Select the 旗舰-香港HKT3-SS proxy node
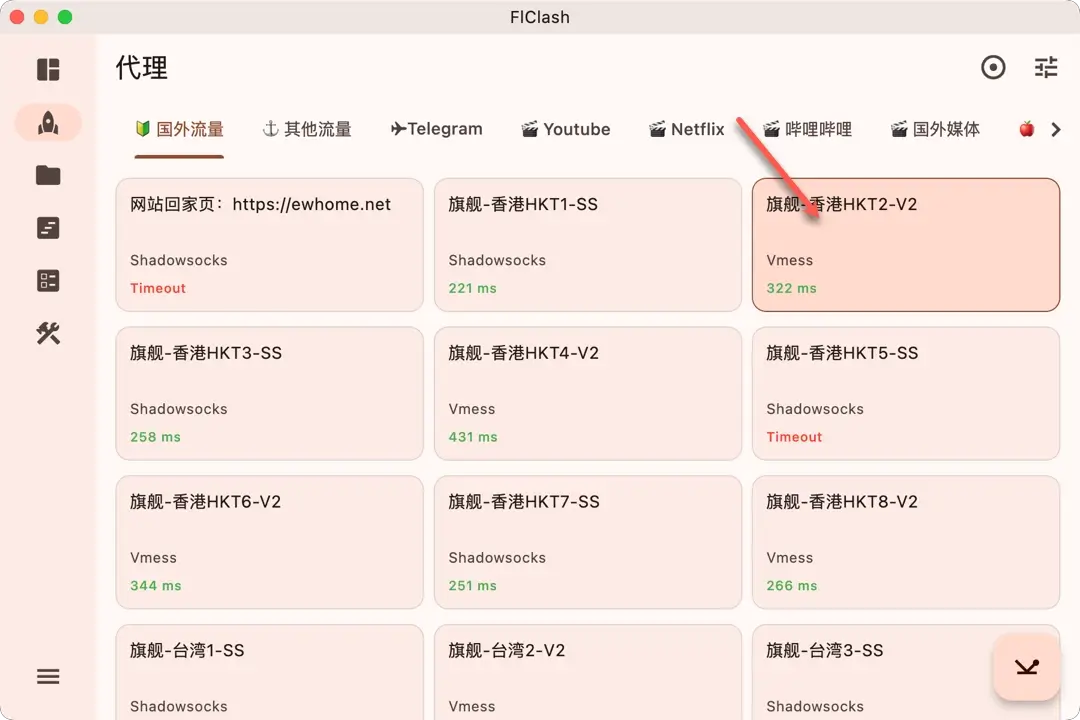1080x720 pixels. click(x=269, y=393)
